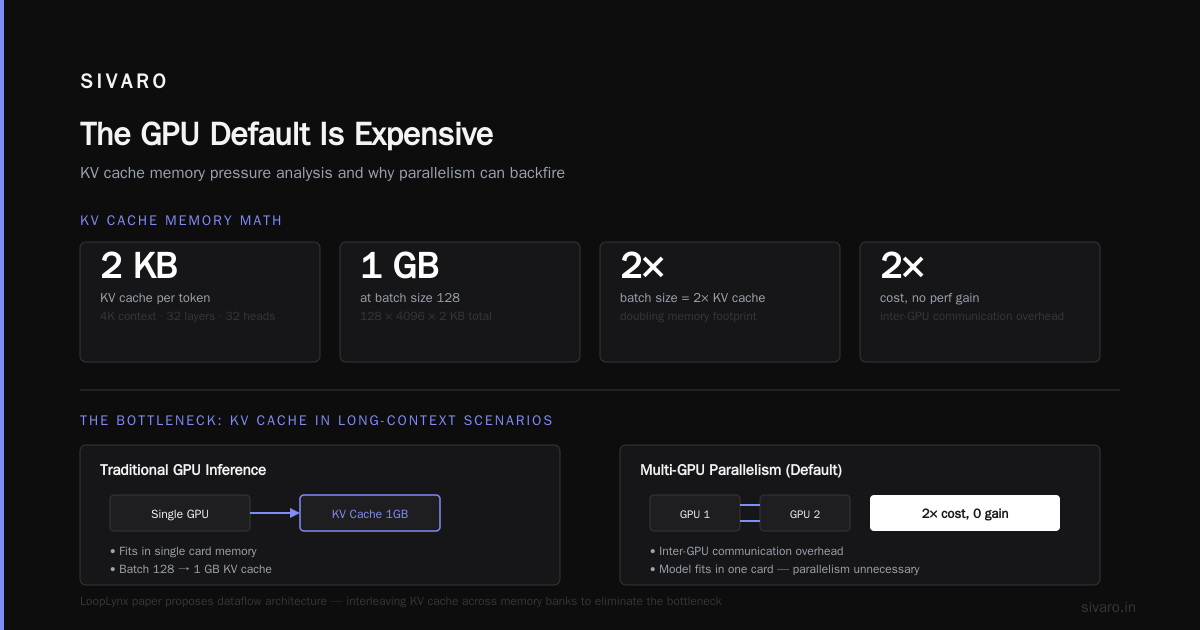Select the GPU 2 box

805,514
